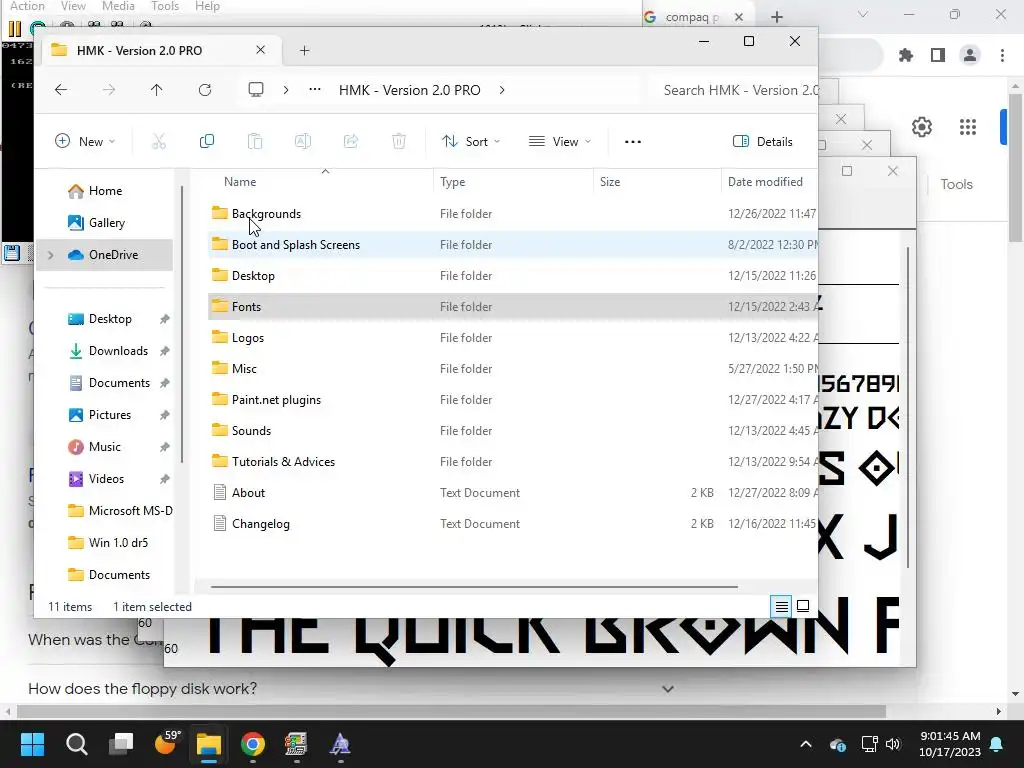This screenshot has width=1024, height=768.
Task: Expand the OneDrive tree node
Action: [51, 255]
